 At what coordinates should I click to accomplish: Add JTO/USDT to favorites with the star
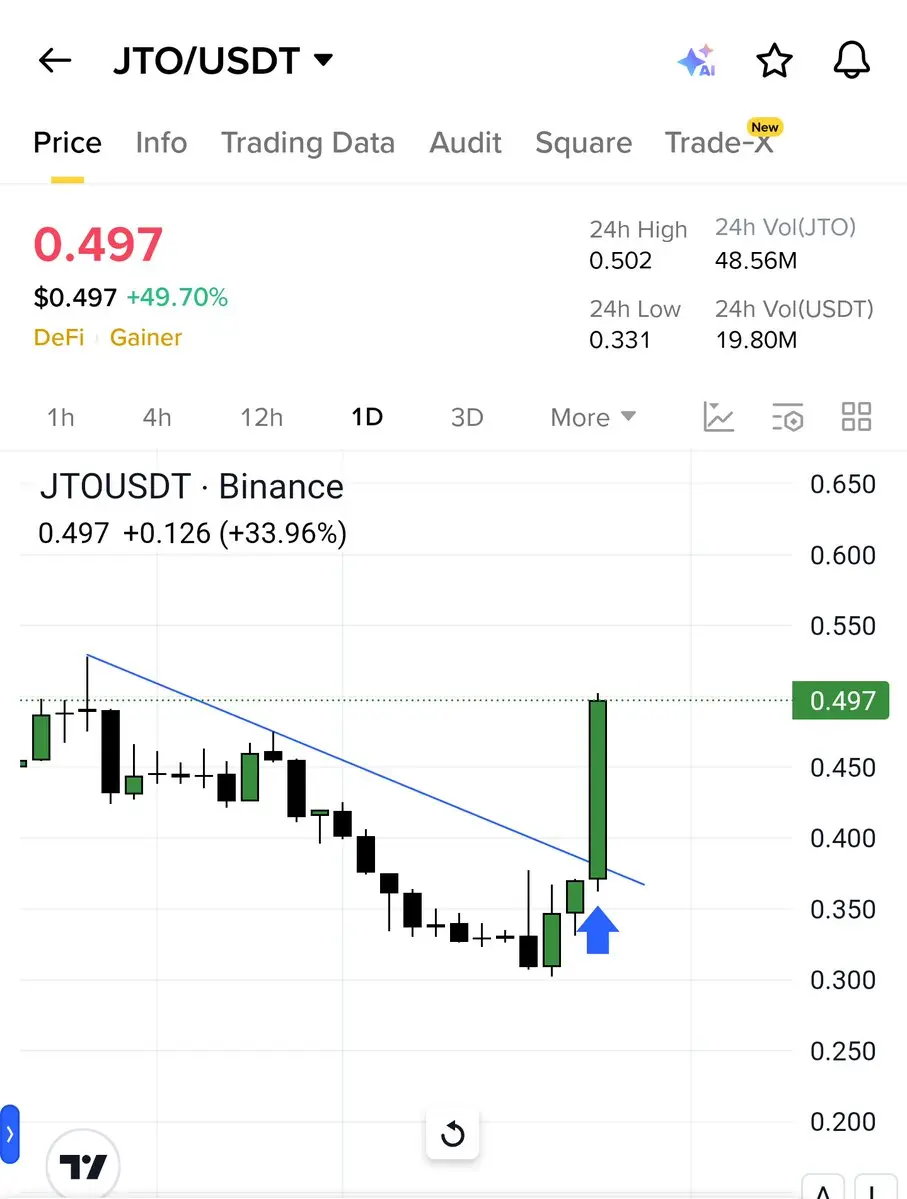click(774, 60)
